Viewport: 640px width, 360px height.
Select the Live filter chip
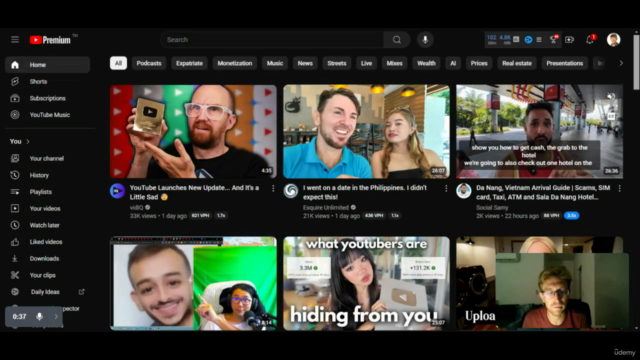[367, 63]
